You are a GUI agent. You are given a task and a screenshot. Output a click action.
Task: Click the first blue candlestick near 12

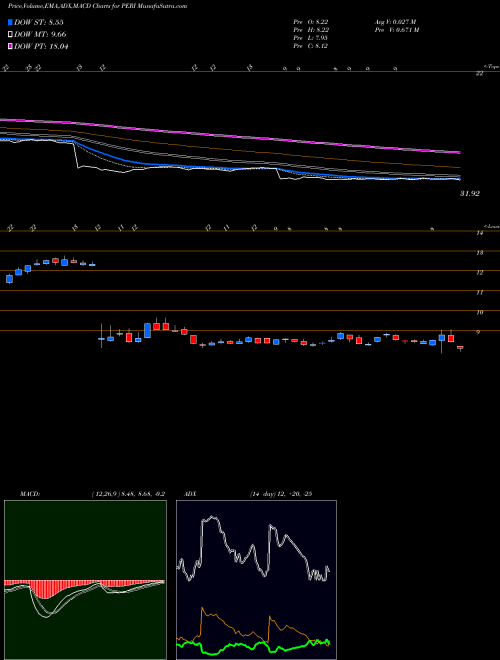coord(9,279)
